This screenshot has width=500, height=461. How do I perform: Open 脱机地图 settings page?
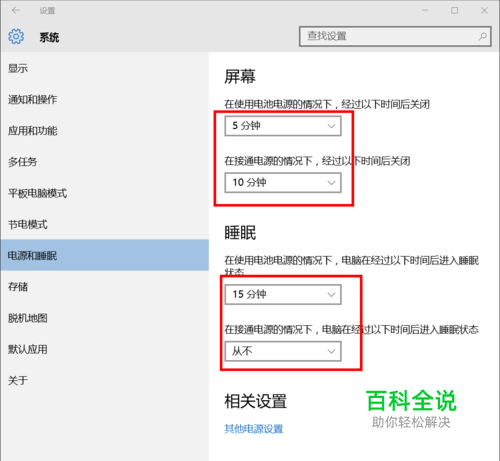pos(104,318)
